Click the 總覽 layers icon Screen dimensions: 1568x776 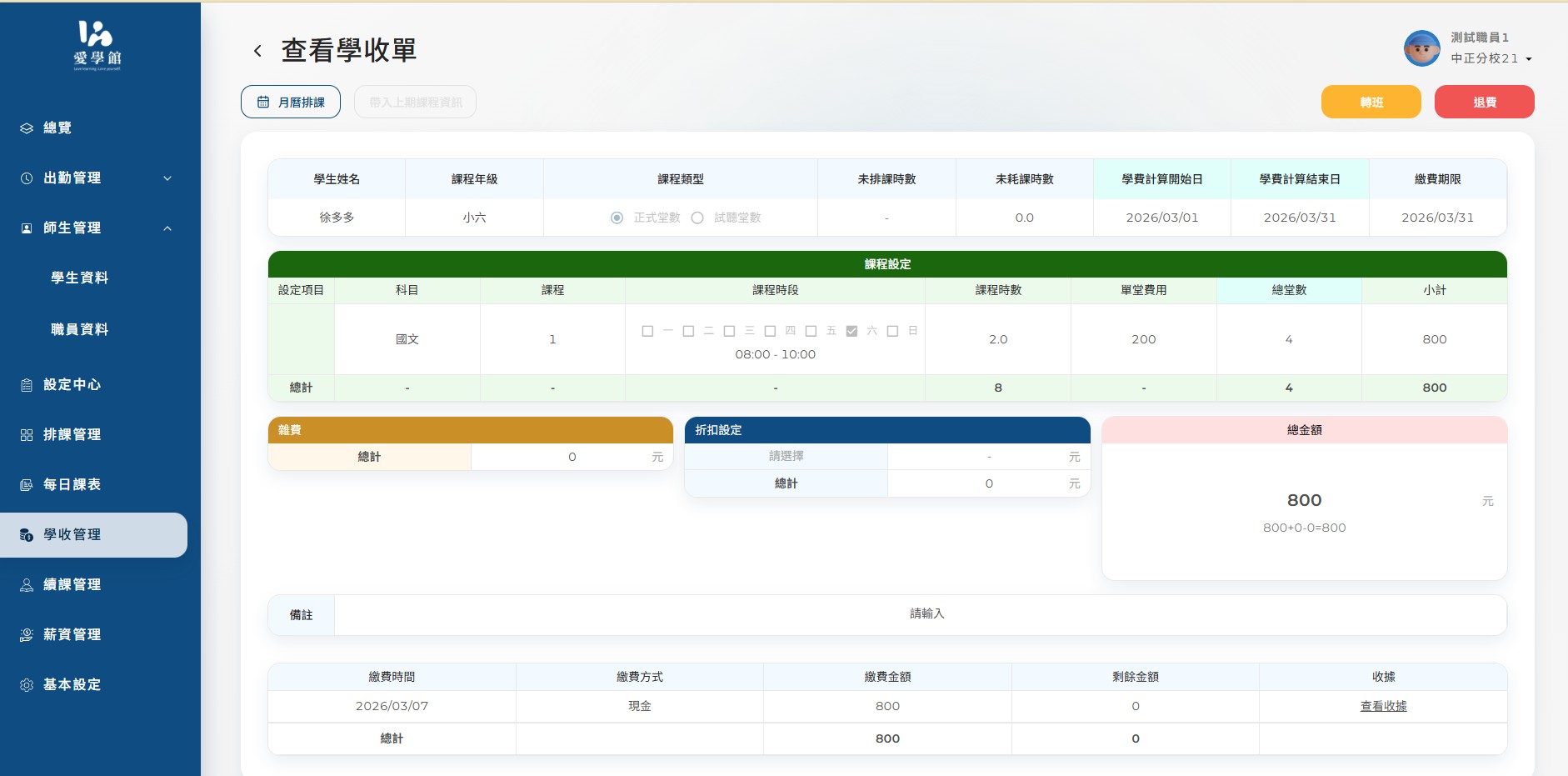[27, 128]
